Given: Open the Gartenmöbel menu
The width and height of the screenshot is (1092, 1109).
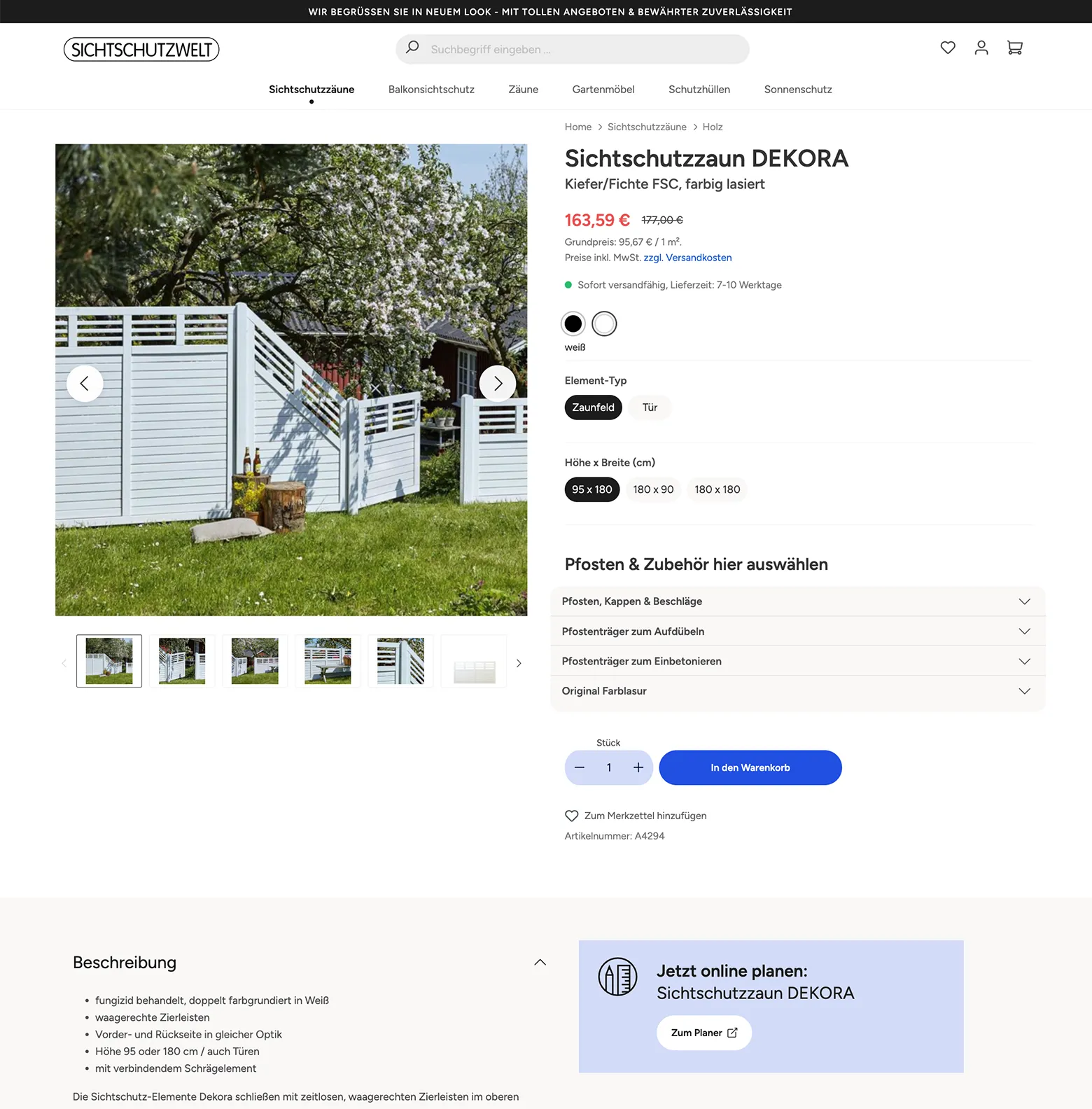Looking at the screenshot, I should 603,90.
